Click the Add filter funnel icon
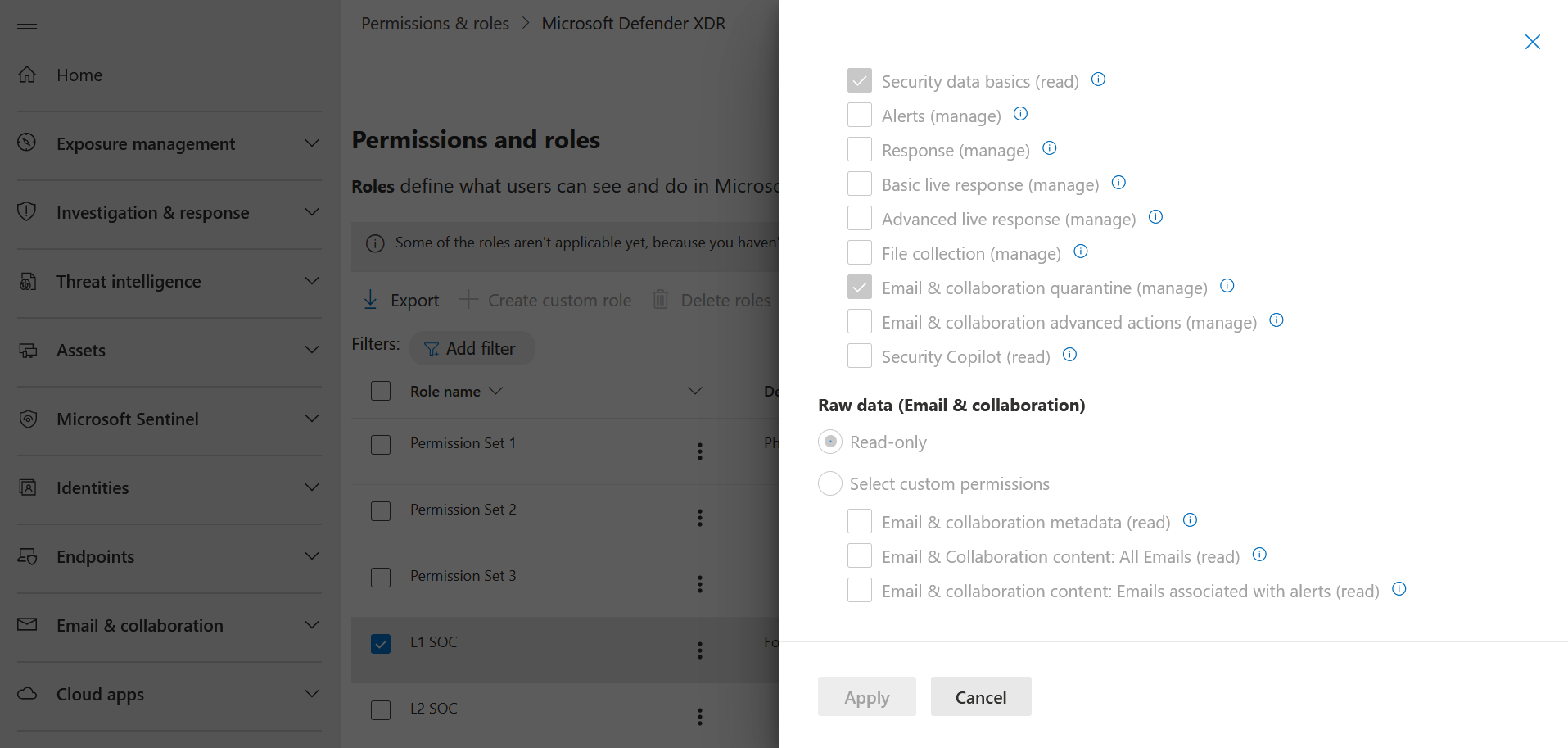 point(432,349)
